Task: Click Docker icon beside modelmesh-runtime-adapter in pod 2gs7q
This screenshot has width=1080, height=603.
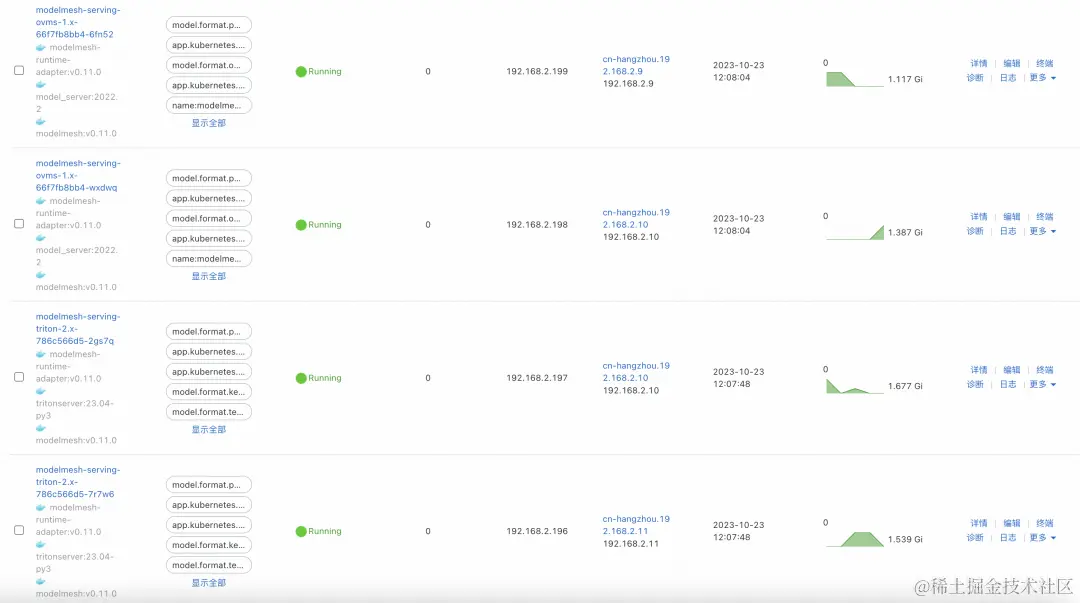Action: point(41,354)
